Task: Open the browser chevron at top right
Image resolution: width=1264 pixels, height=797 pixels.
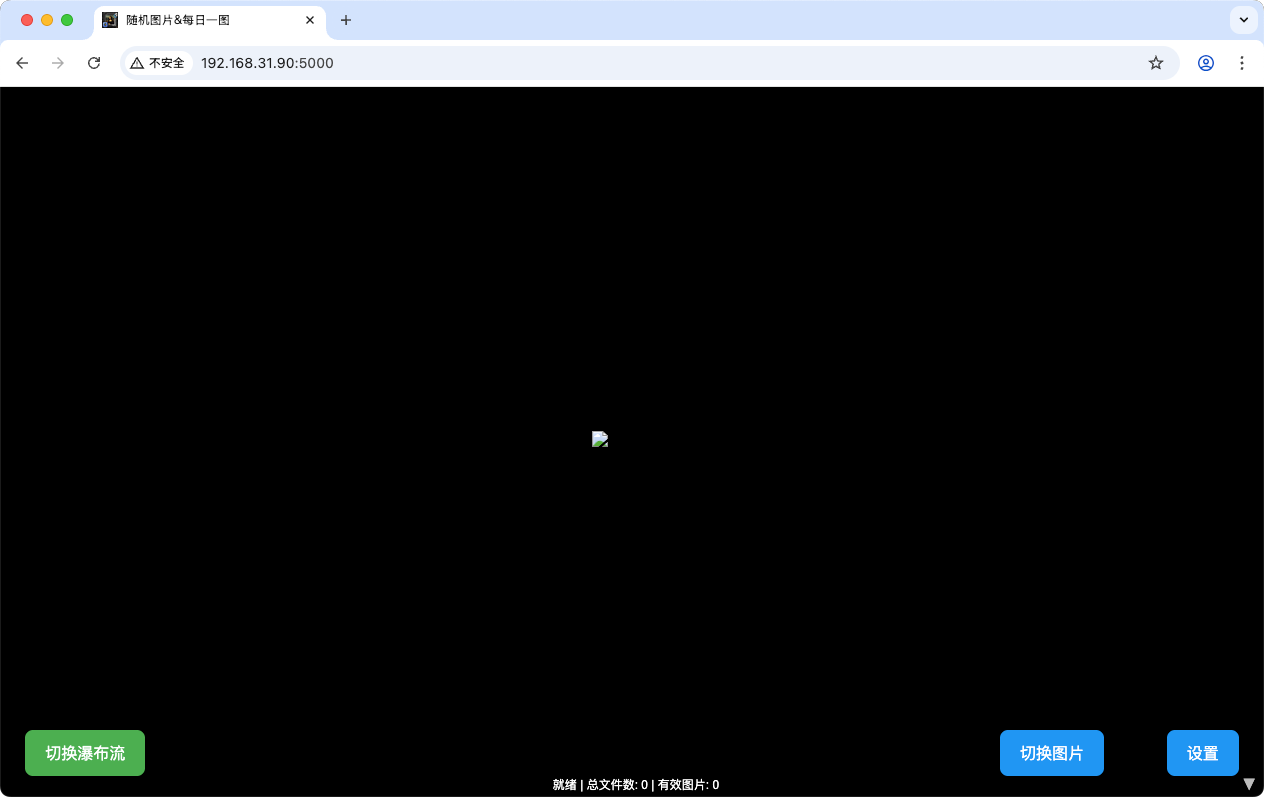Action: click(1243, 19)
